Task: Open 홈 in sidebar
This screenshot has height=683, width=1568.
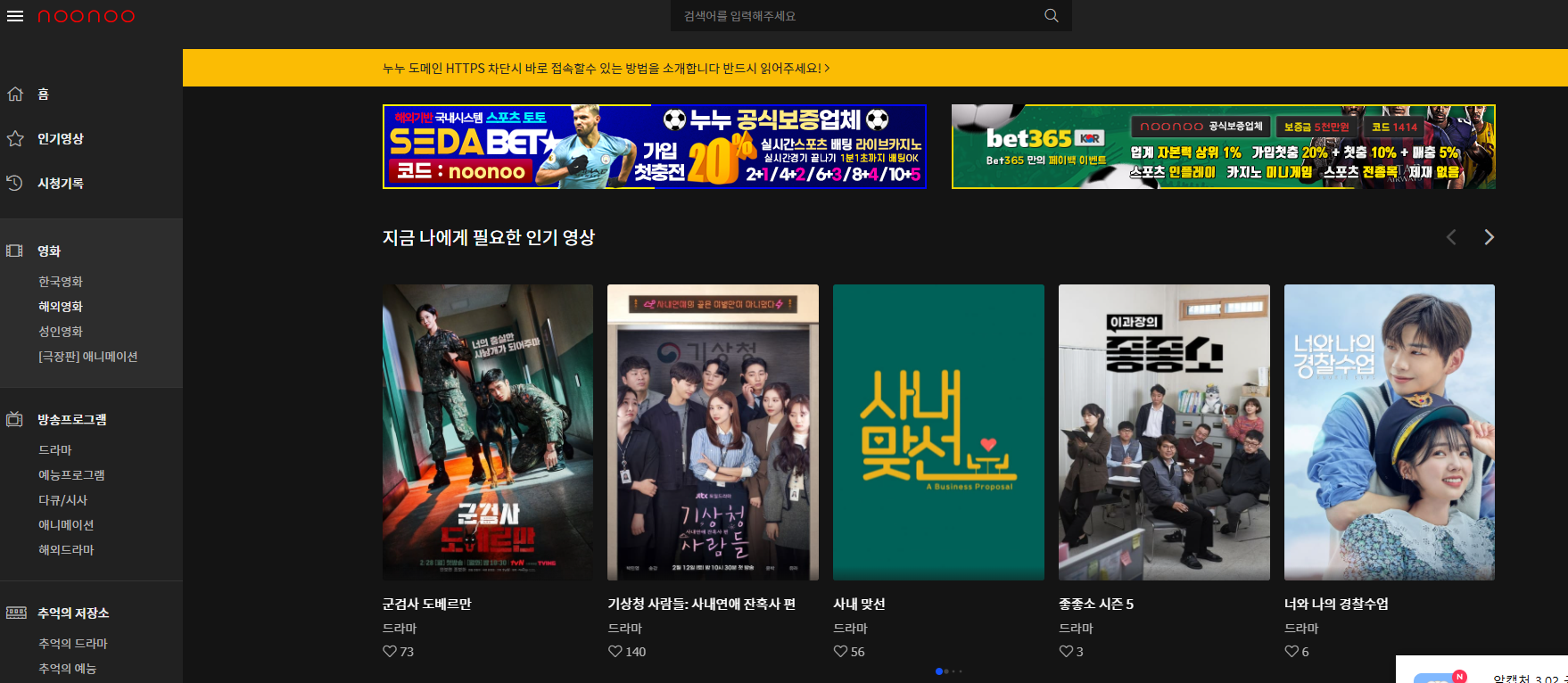Action: 43,94
